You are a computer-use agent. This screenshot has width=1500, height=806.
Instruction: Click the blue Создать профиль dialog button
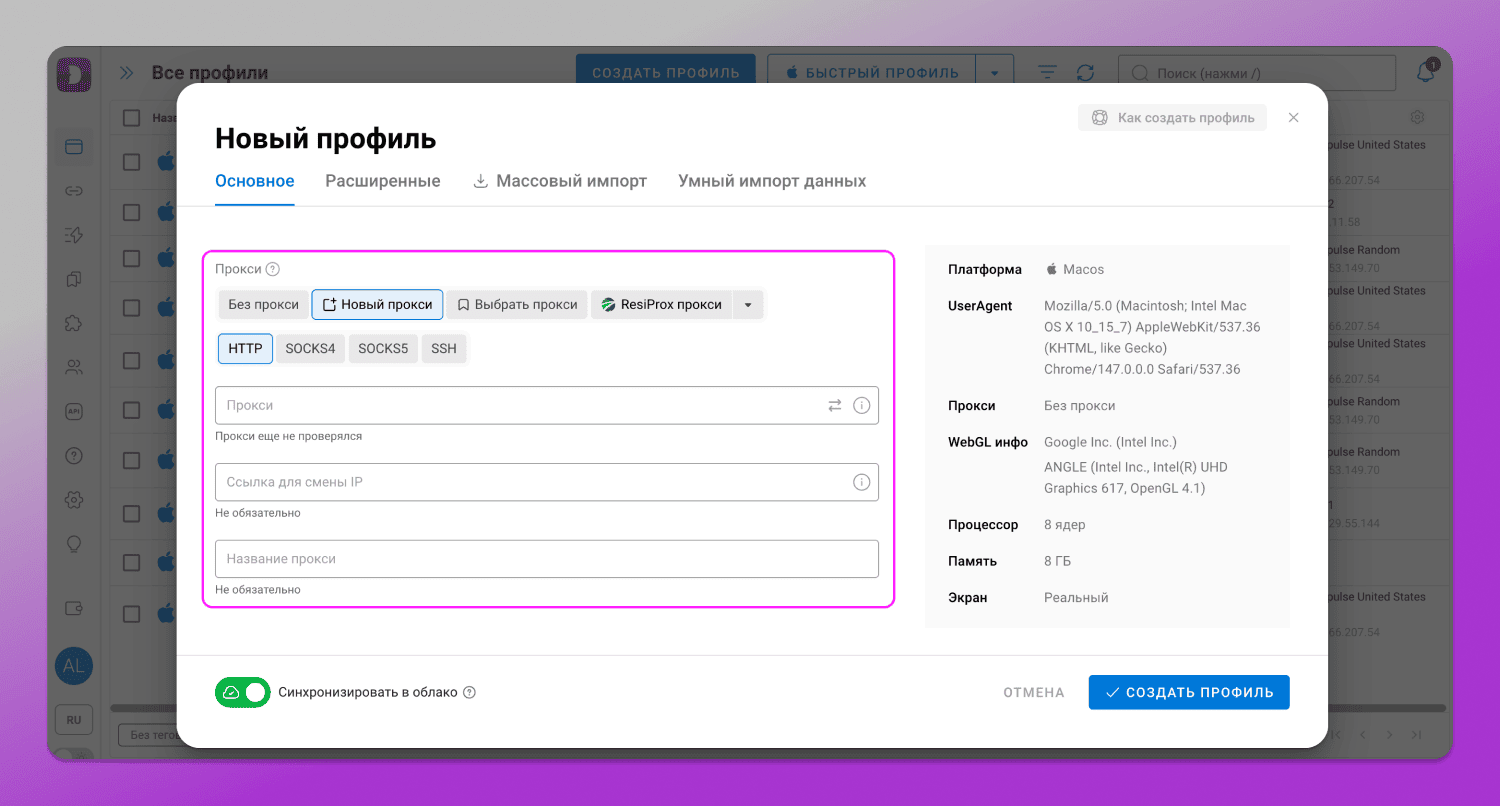1189,692
